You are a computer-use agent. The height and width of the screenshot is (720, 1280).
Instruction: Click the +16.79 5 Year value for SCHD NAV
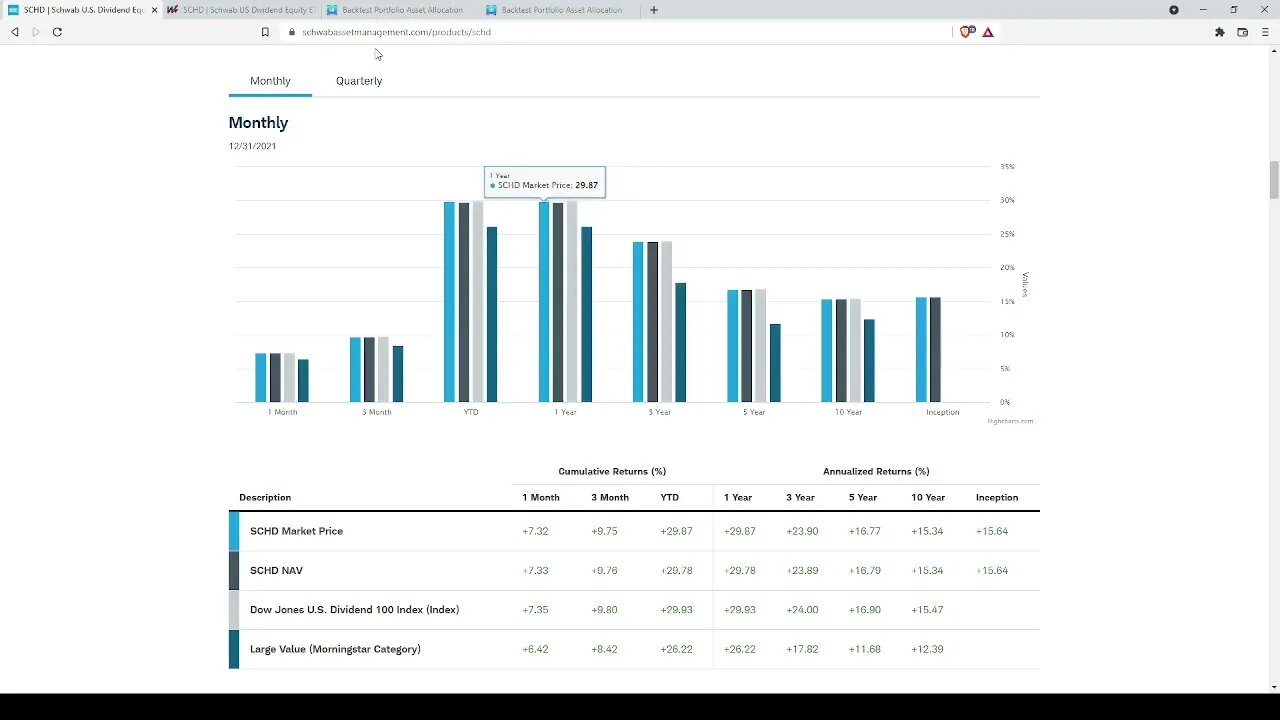(865, 570)
